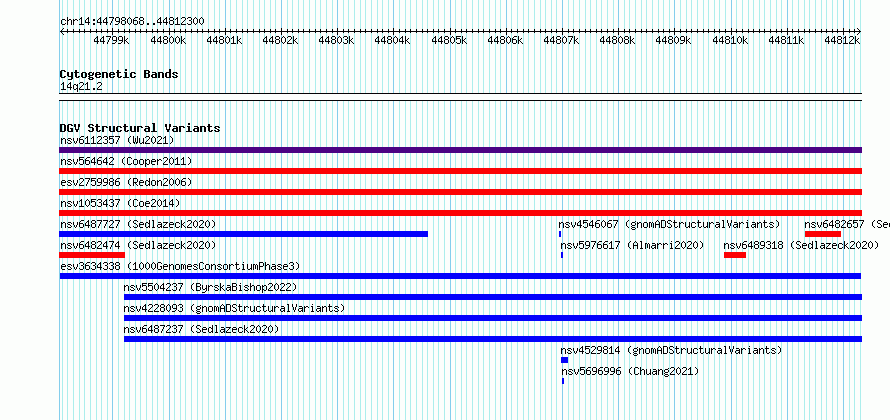
Task: Select the 14q21.2 band label
Action: pyautogui.click(x=81, y=87)
